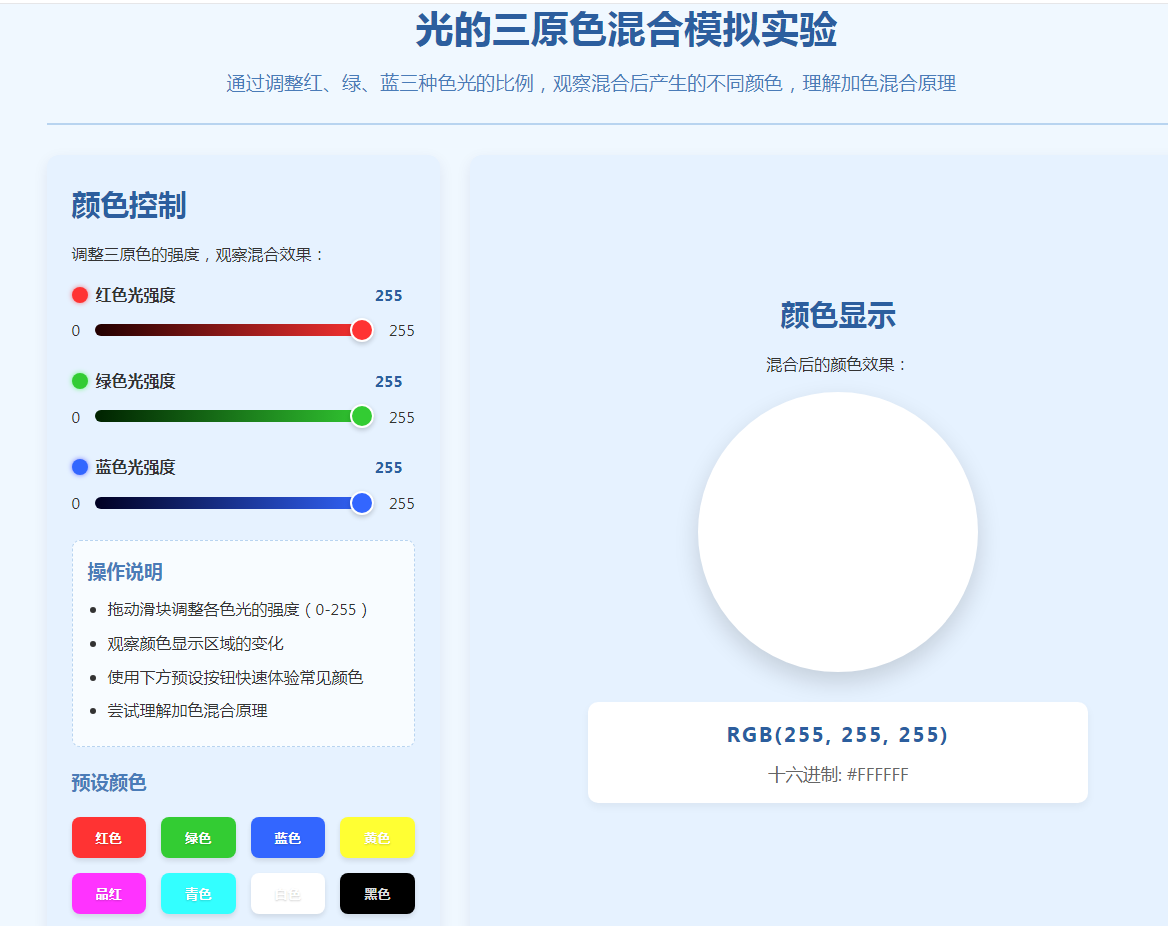This screenshot has height=926, width=1168.
Task: Click the hex code #FFFFFF text
Action: pyautogui.click(x=877, y=775)
